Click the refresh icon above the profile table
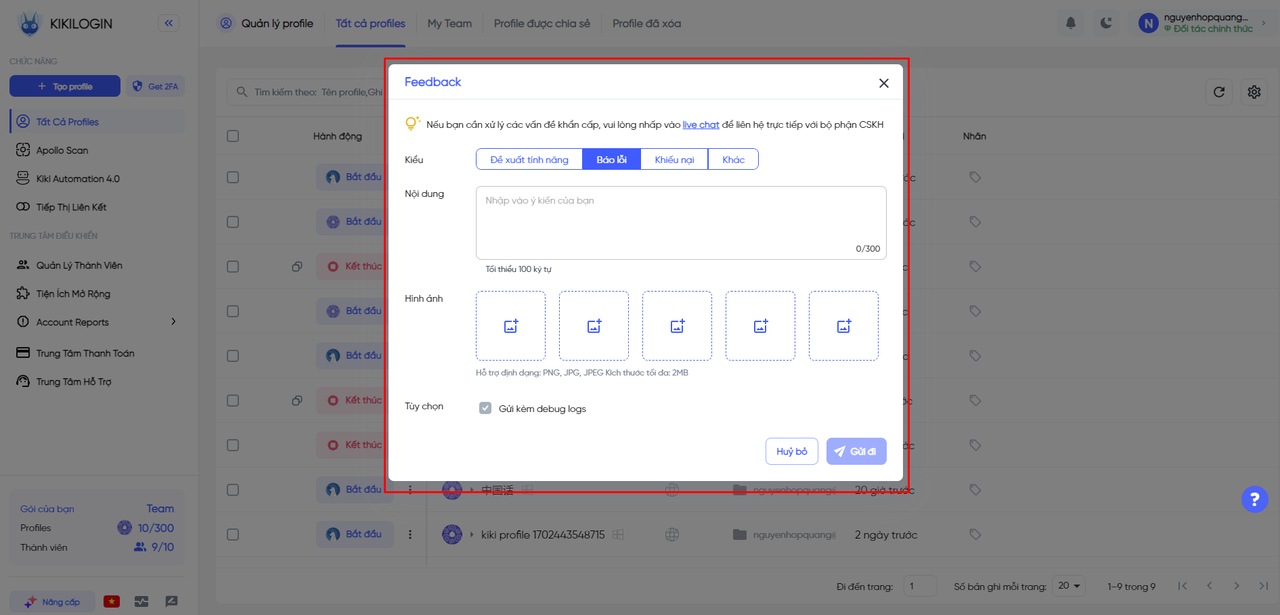Screen dimensions: 1280x615 coord(1219,92)
